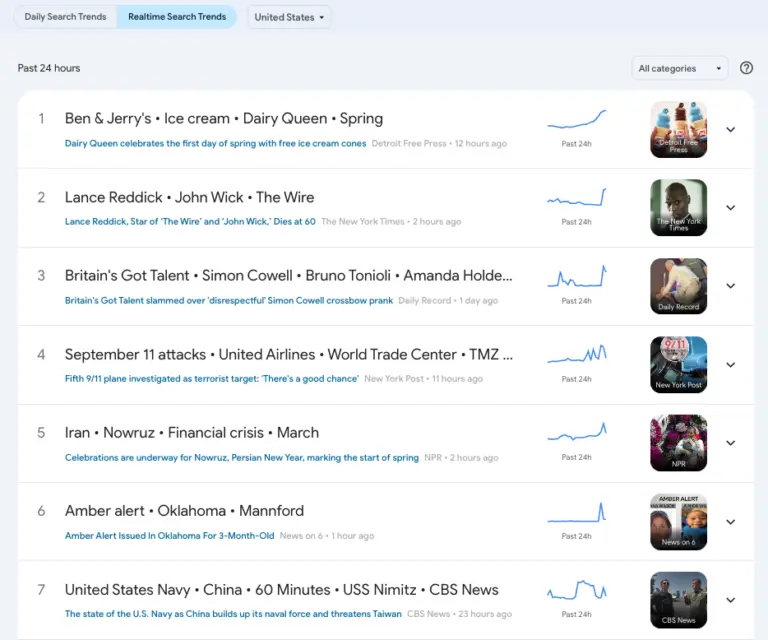
Task: Open the help question mark icon
Action: (746, 68)
